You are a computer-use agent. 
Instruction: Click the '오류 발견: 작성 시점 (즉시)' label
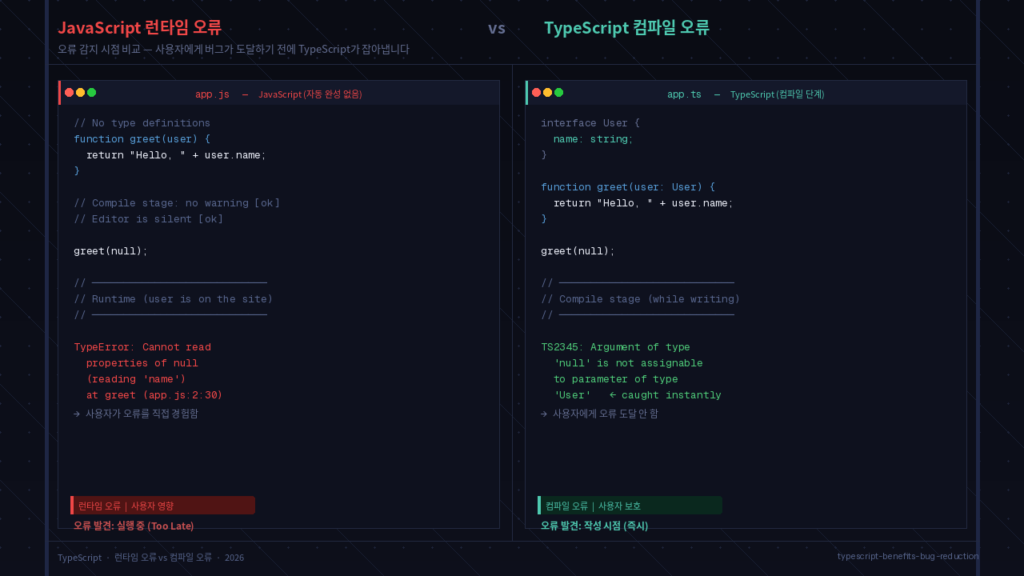[x=594, y=525]
